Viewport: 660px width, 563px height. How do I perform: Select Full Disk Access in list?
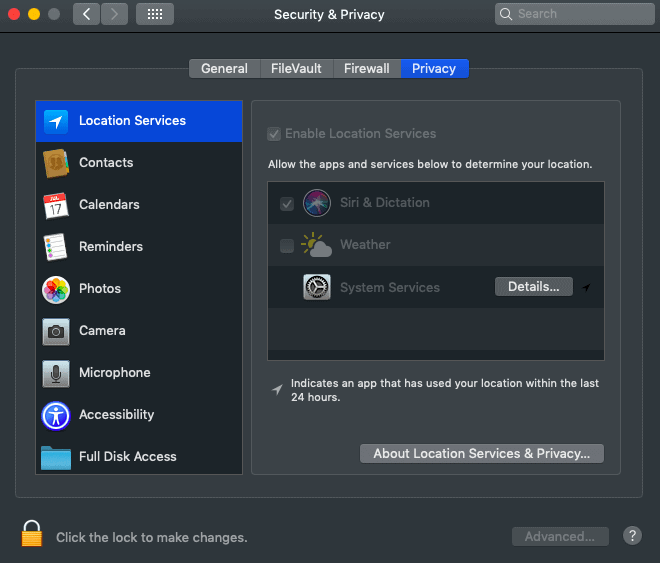[139, 457]
